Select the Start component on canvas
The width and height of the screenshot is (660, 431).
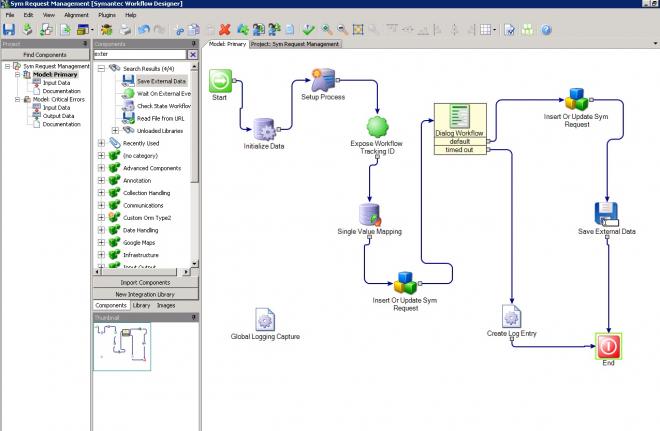point(220,81)
